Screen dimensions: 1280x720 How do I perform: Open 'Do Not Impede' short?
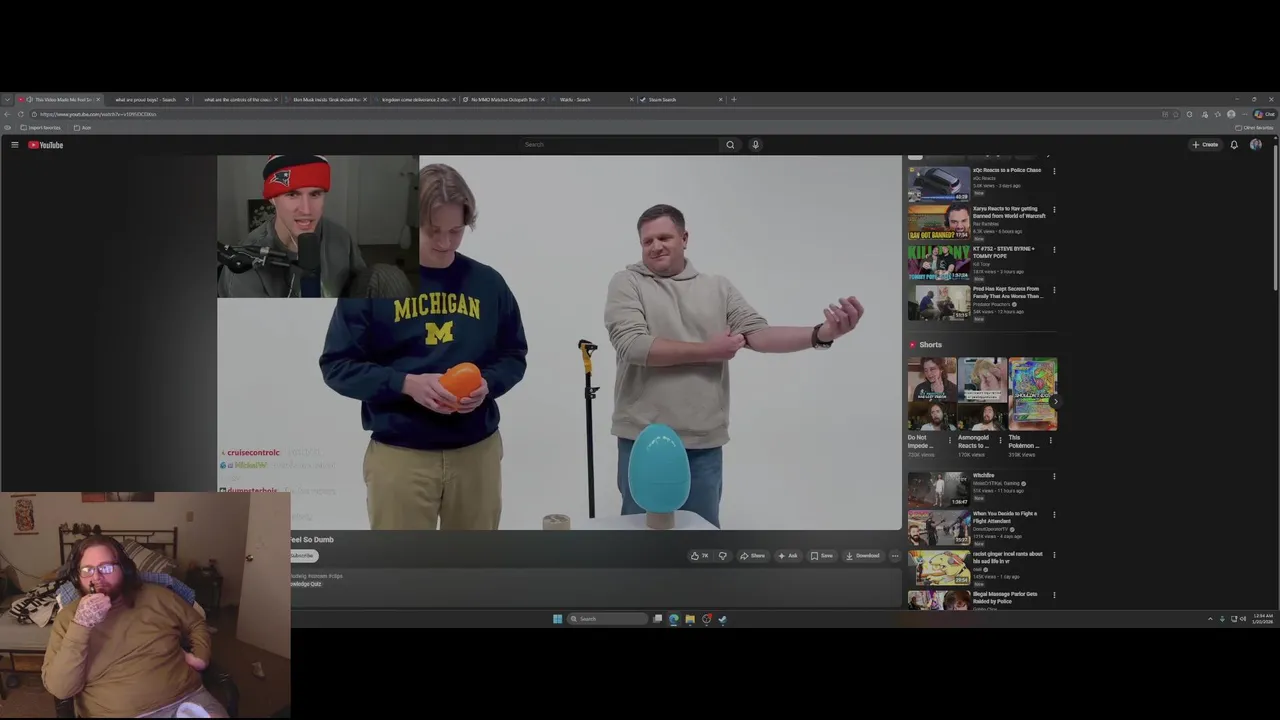tap(931, 394)
